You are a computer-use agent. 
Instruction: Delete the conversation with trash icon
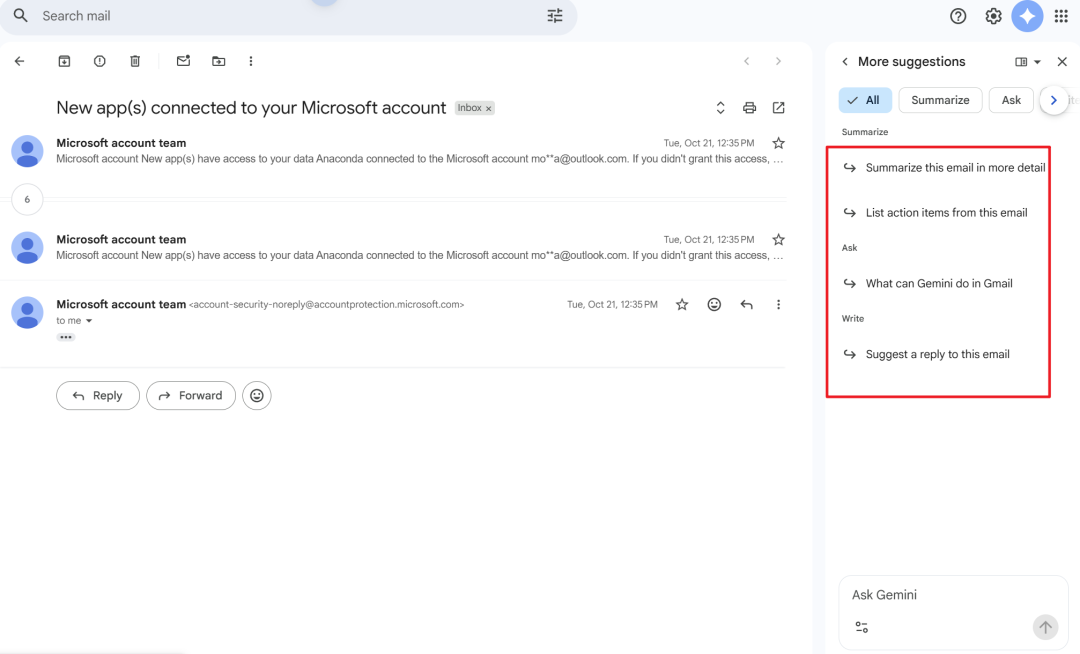pos(135,61)
